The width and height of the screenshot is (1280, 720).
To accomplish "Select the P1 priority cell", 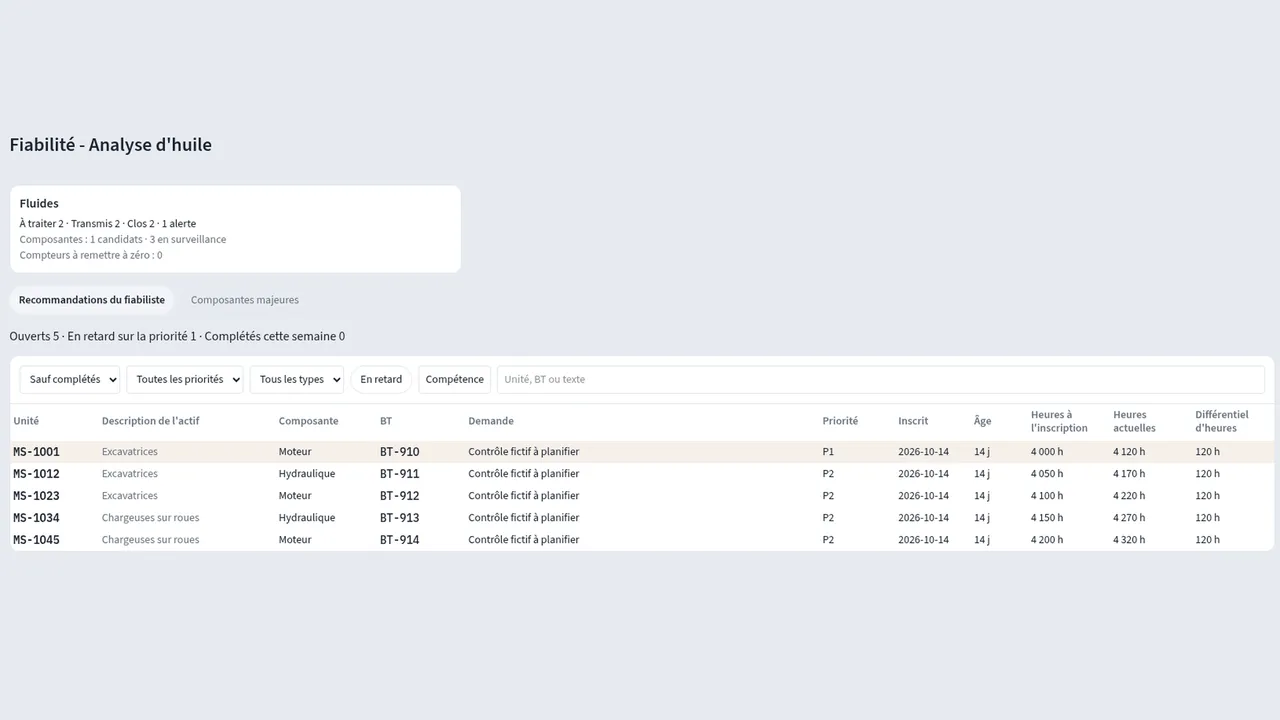I will click(x=828, y=452).
